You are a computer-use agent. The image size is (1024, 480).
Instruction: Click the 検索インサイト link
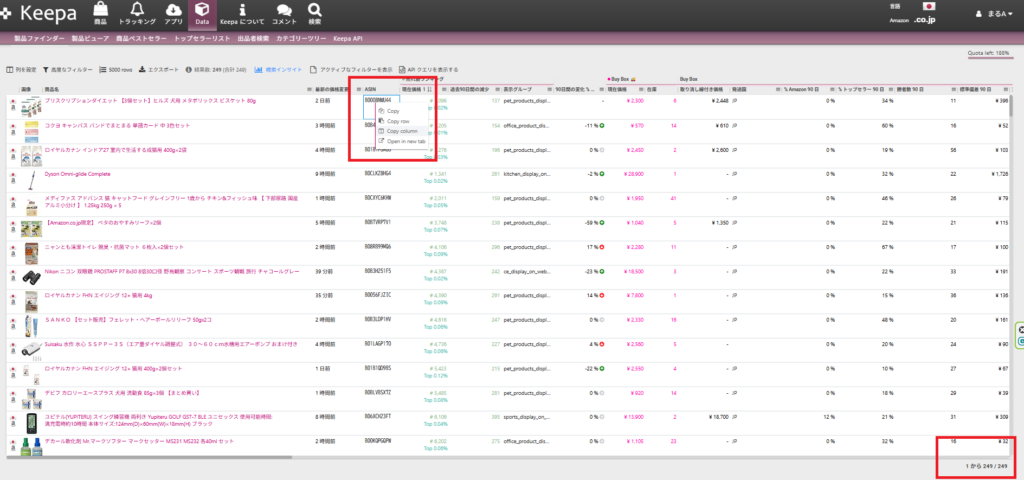274,70
